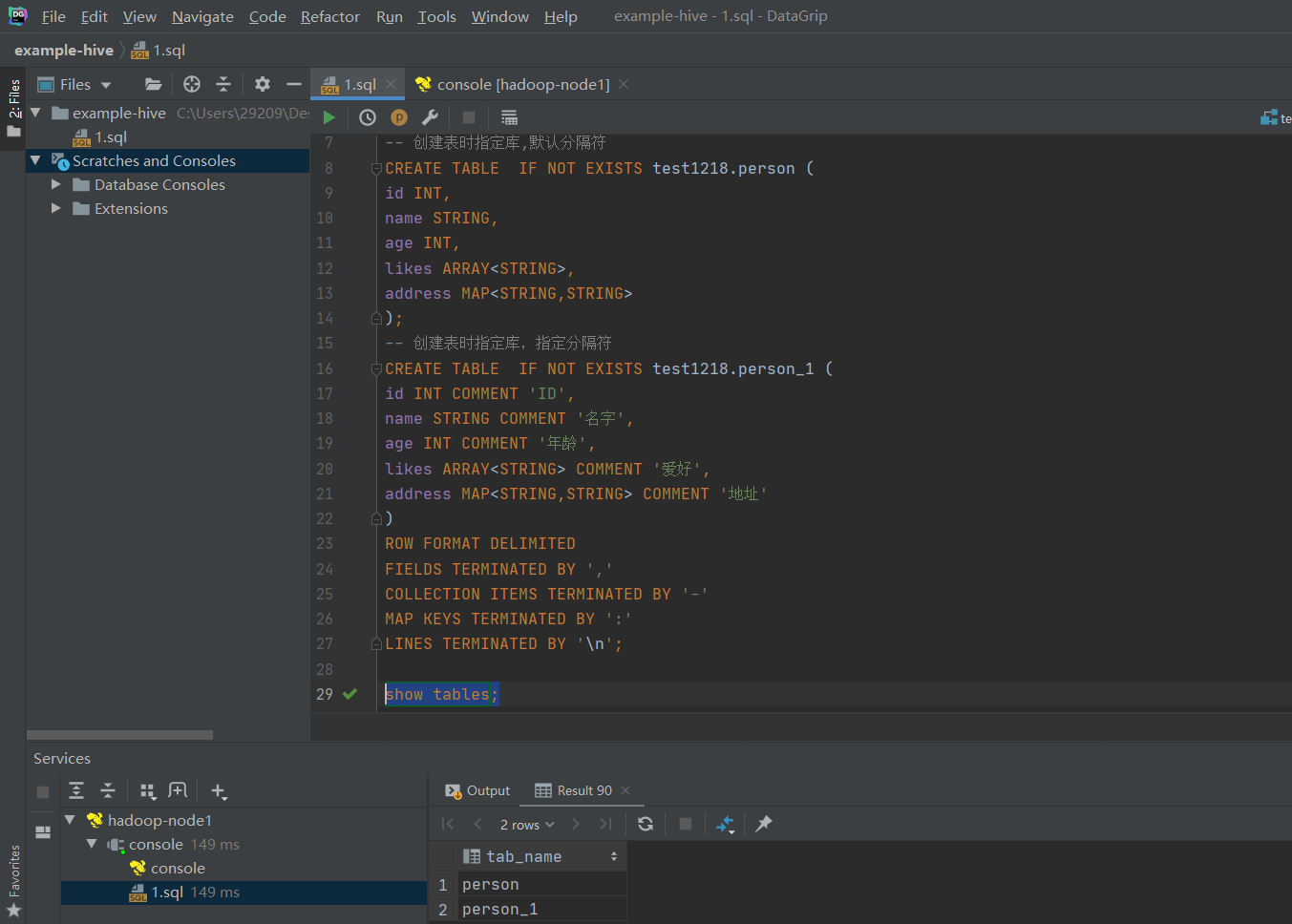The width and height of the screenshot is (1292, 924).
Task: Hide the Files panel minus icon
Action: (294, 84)
